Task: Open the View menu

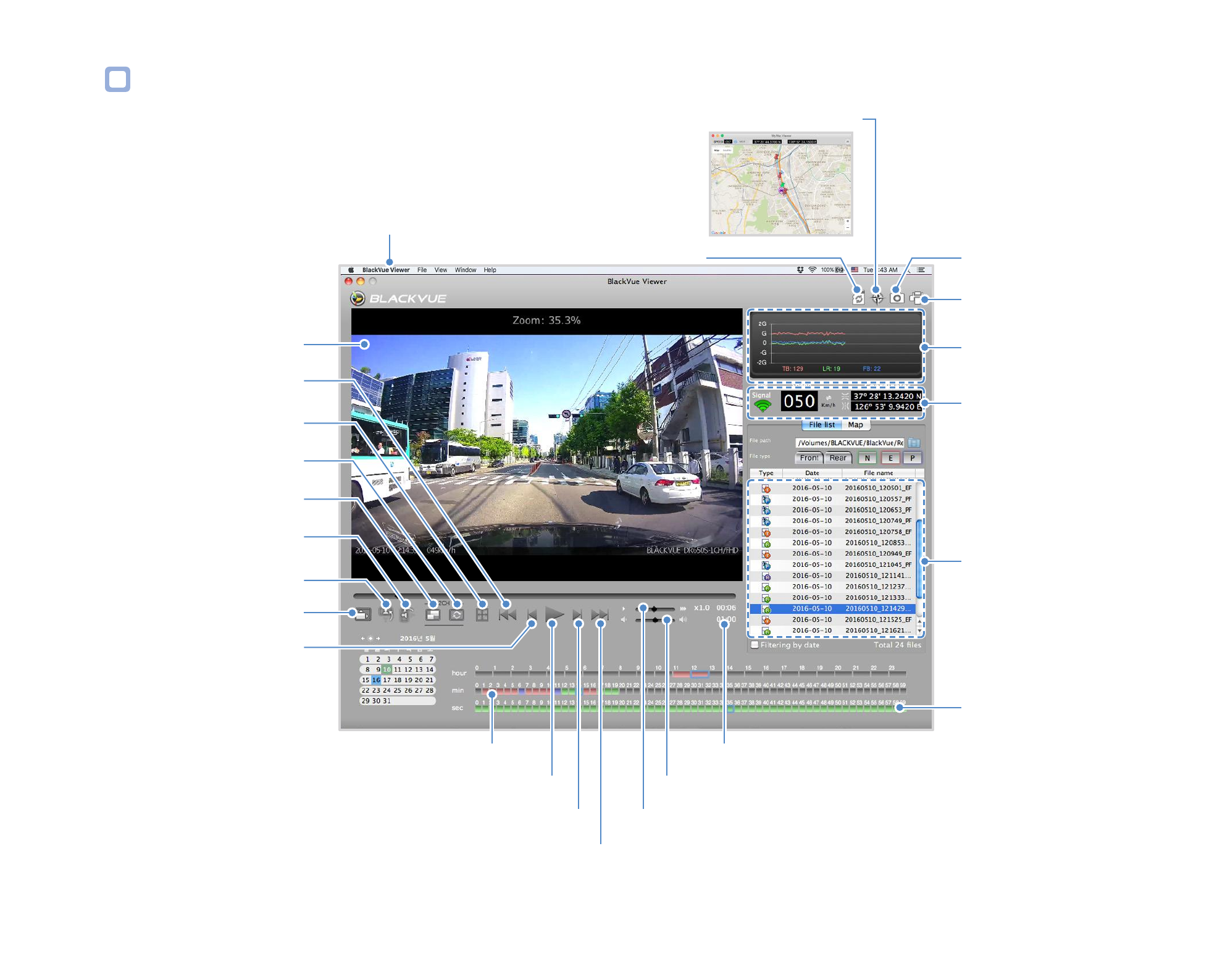Action: [x=441, y=270]
